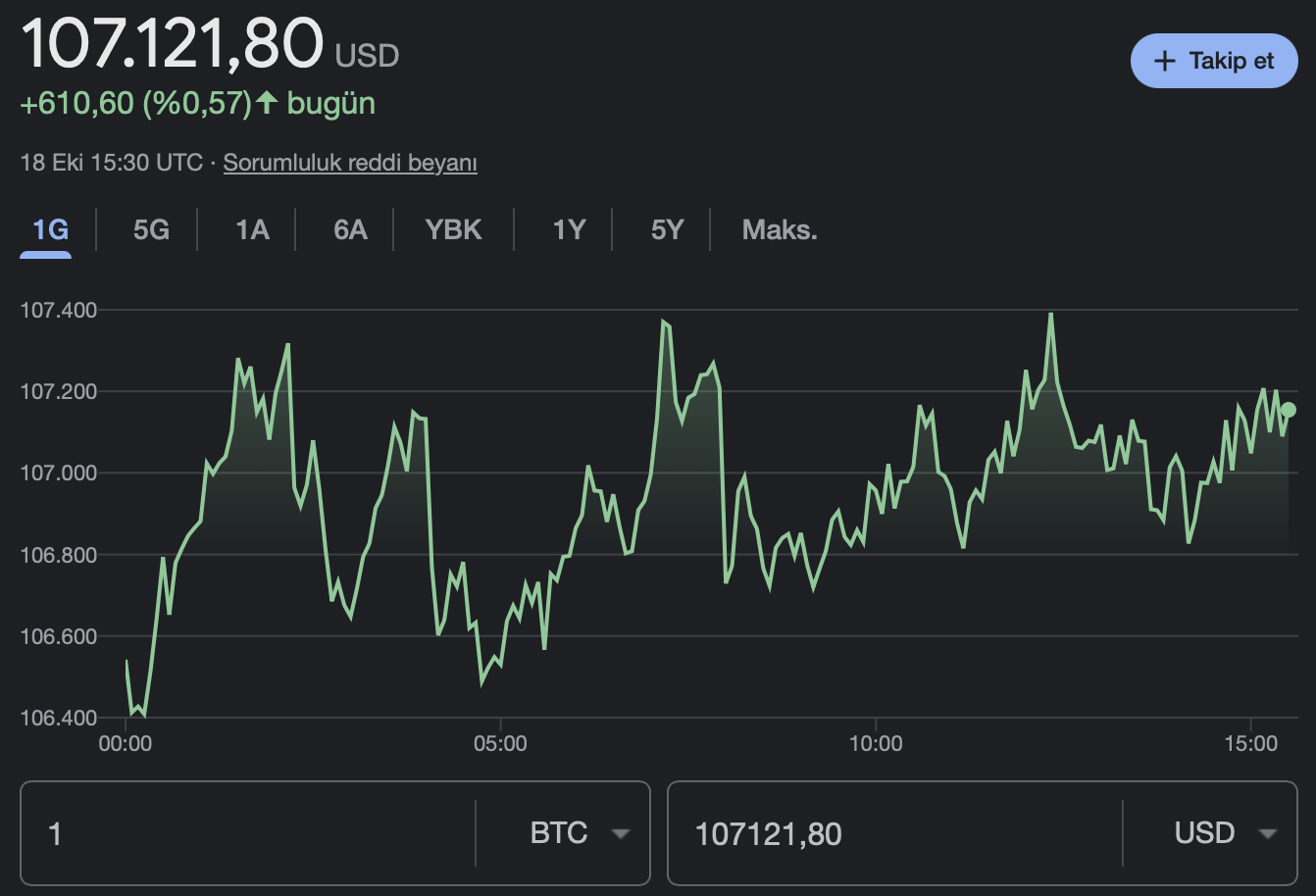Click the Takip et follow button
Viewport: 1316px width, 896px height.
[1214, 61]
